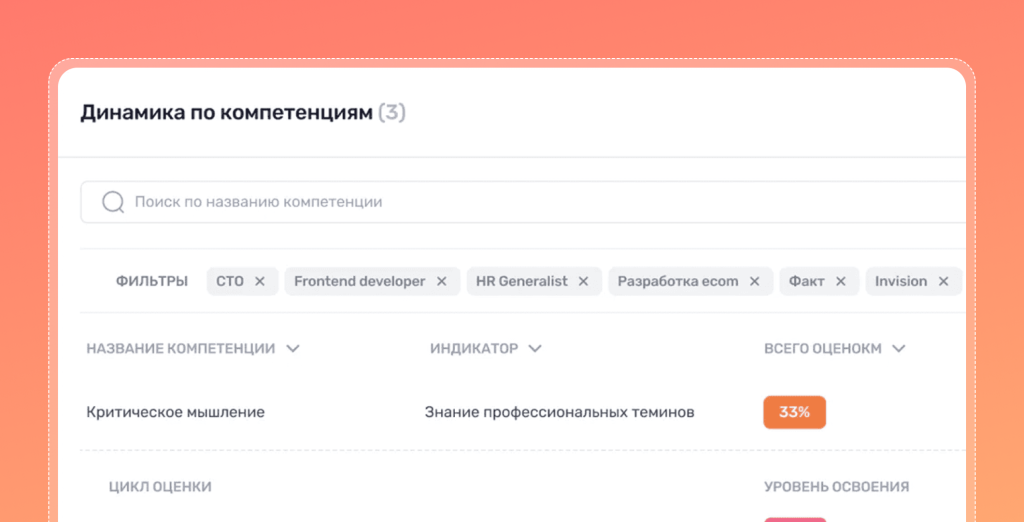Select the CTO filter tag
Viewport: 1024px width, 522px height.
click(242, 282)
